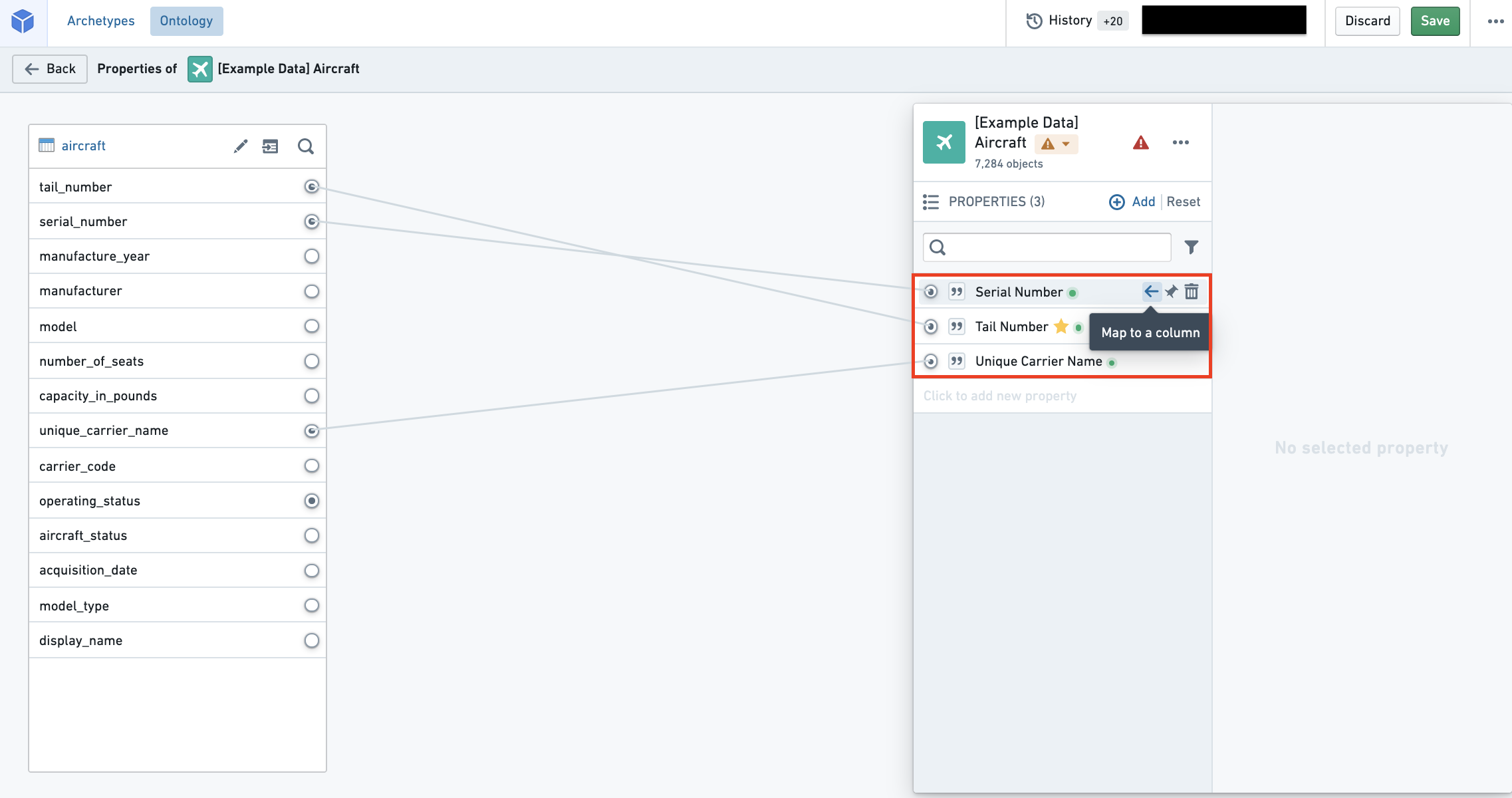Select the carrier_code column radio button

[311, 465]
